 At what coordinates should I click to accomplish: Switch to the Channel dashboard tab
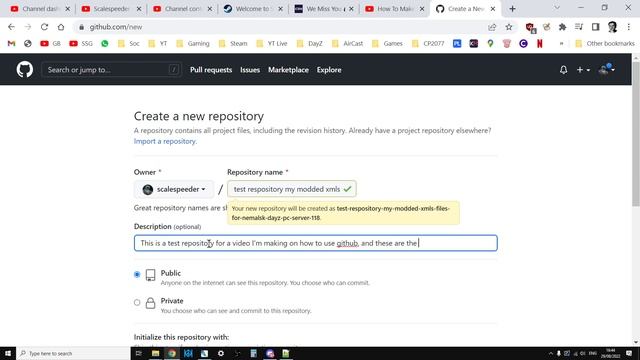click(x=40, y=9)
